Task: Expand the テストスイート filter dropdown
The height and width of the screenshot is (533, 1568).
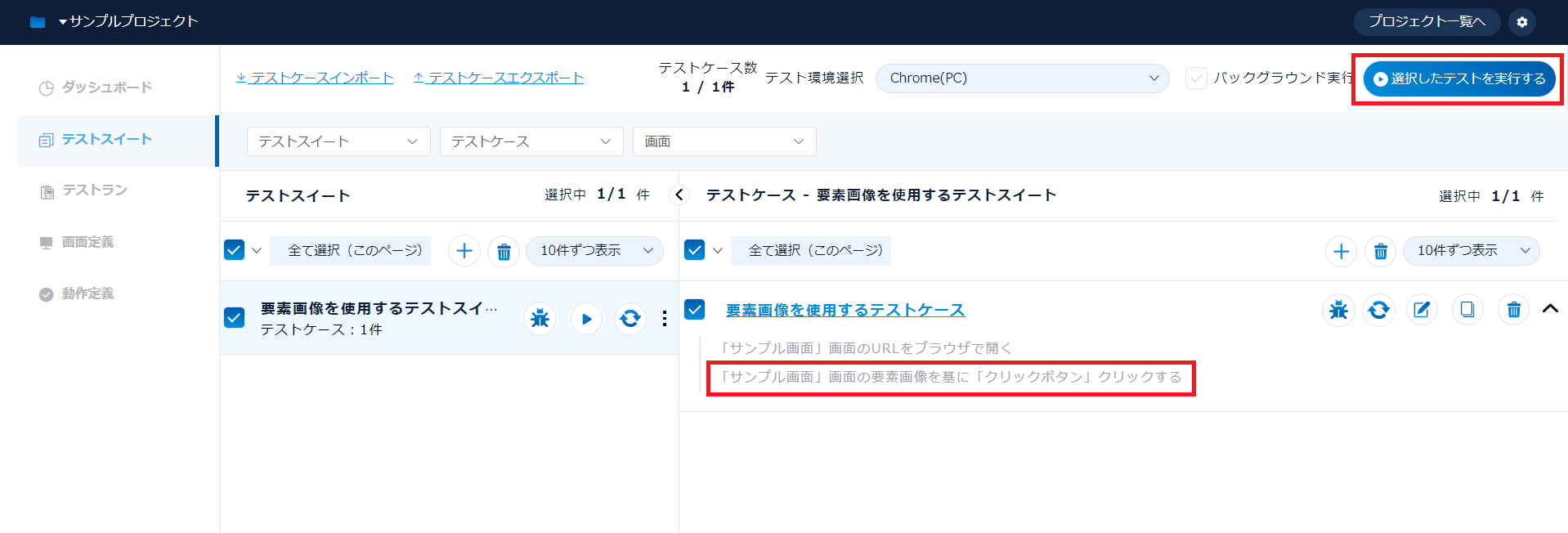Action: click(x=338, y=141)
